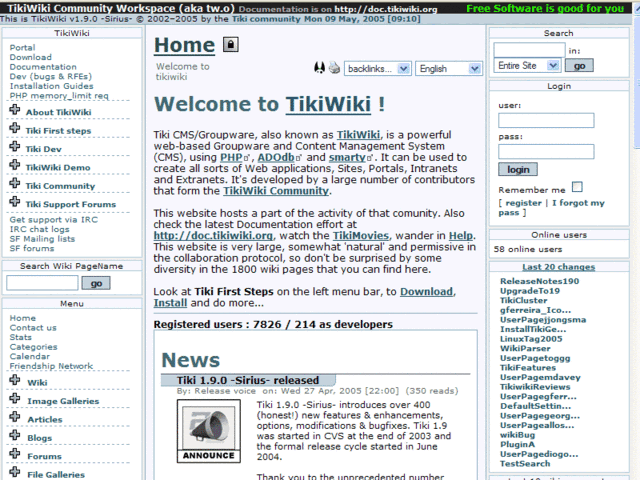Screen dimensions: 640x480
Task: Follow the ReleaseNotes190 link in last changes
Action: coord(539,281)
